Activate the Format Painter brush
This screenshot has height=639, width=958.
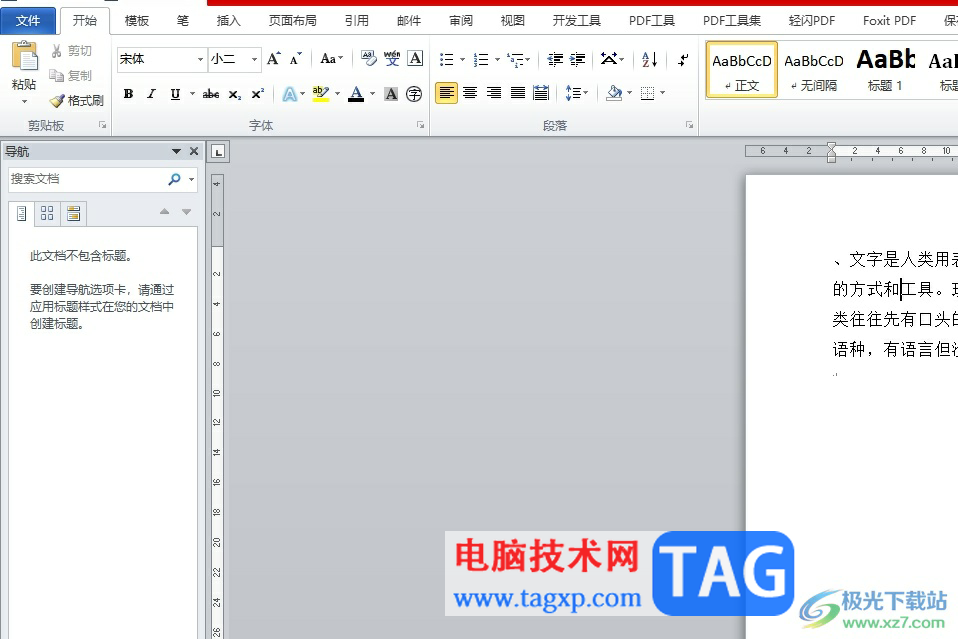76,101
